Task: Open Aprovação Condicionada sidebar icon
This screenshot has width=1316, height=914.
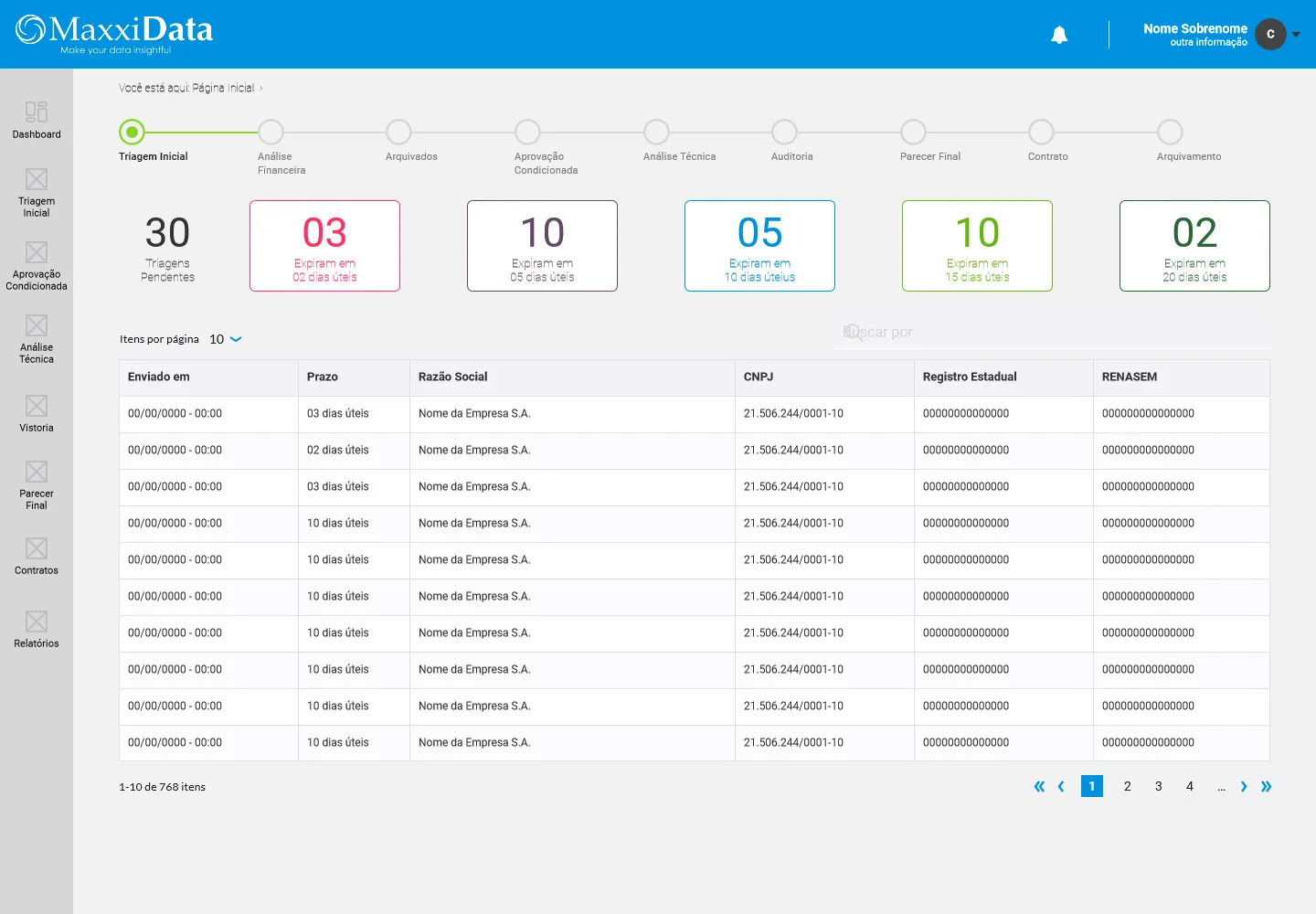Action: pyautogui.click(x=37, y=251)
